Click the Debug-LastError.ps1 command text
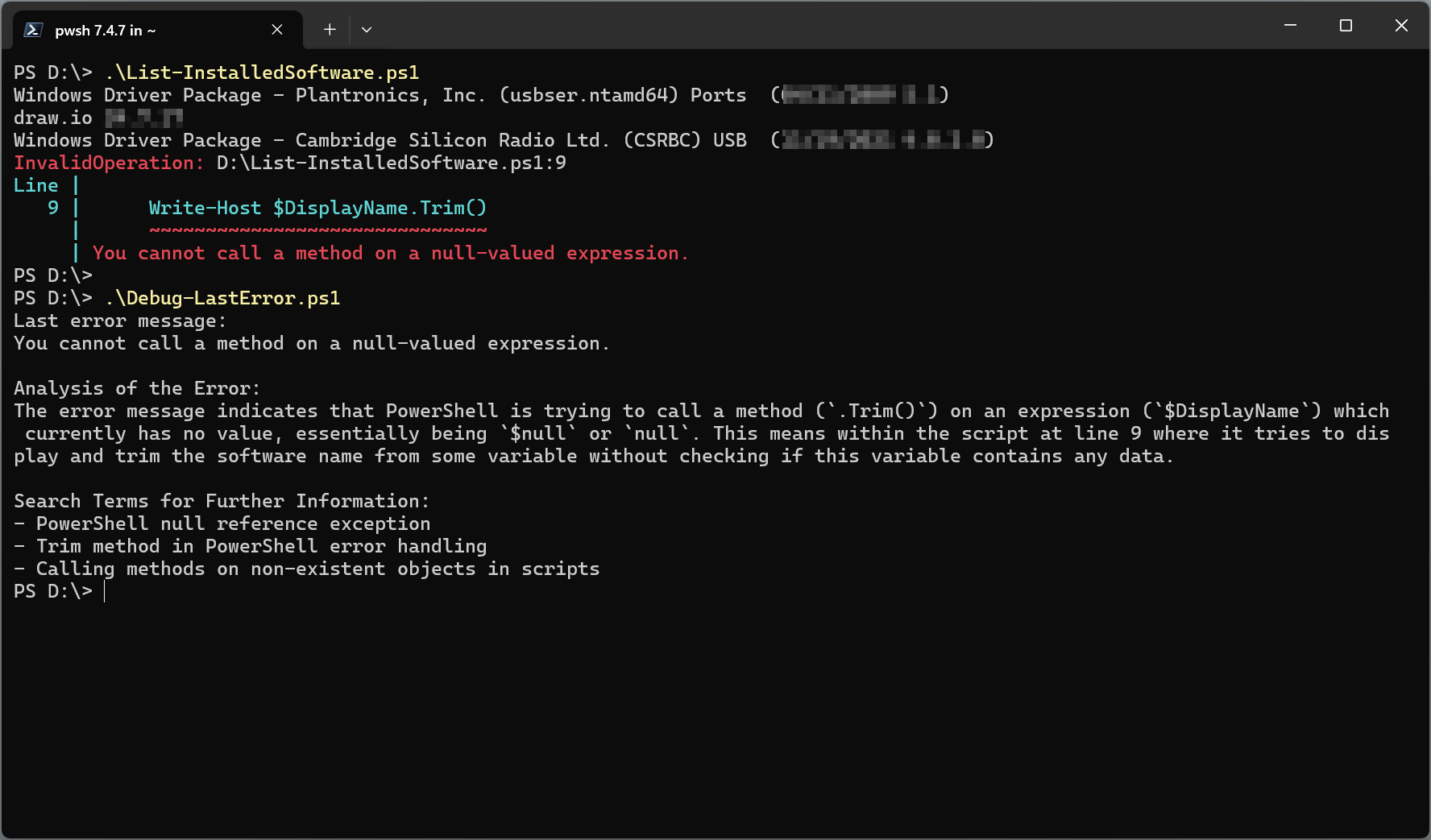 coord(222,298)
